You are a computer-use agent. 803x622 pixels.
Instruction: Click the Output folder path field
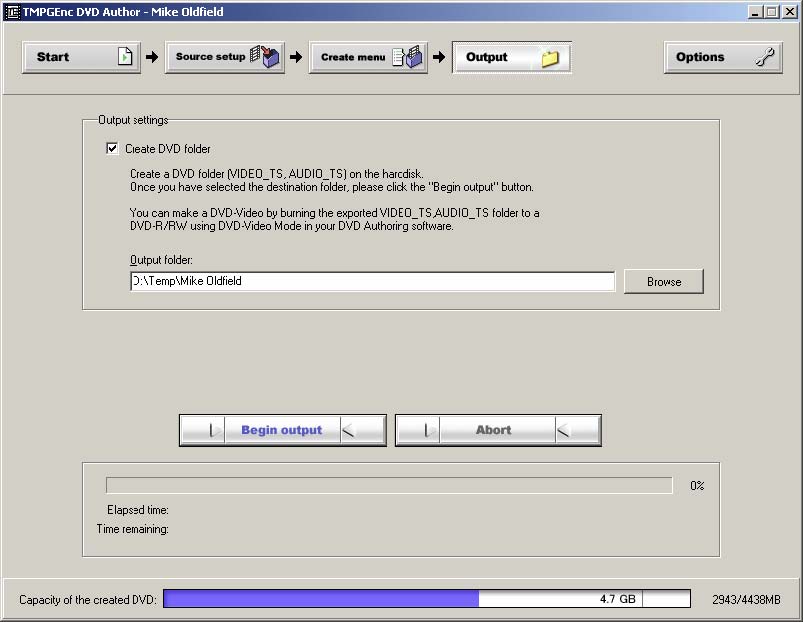[x=372, y=281]
